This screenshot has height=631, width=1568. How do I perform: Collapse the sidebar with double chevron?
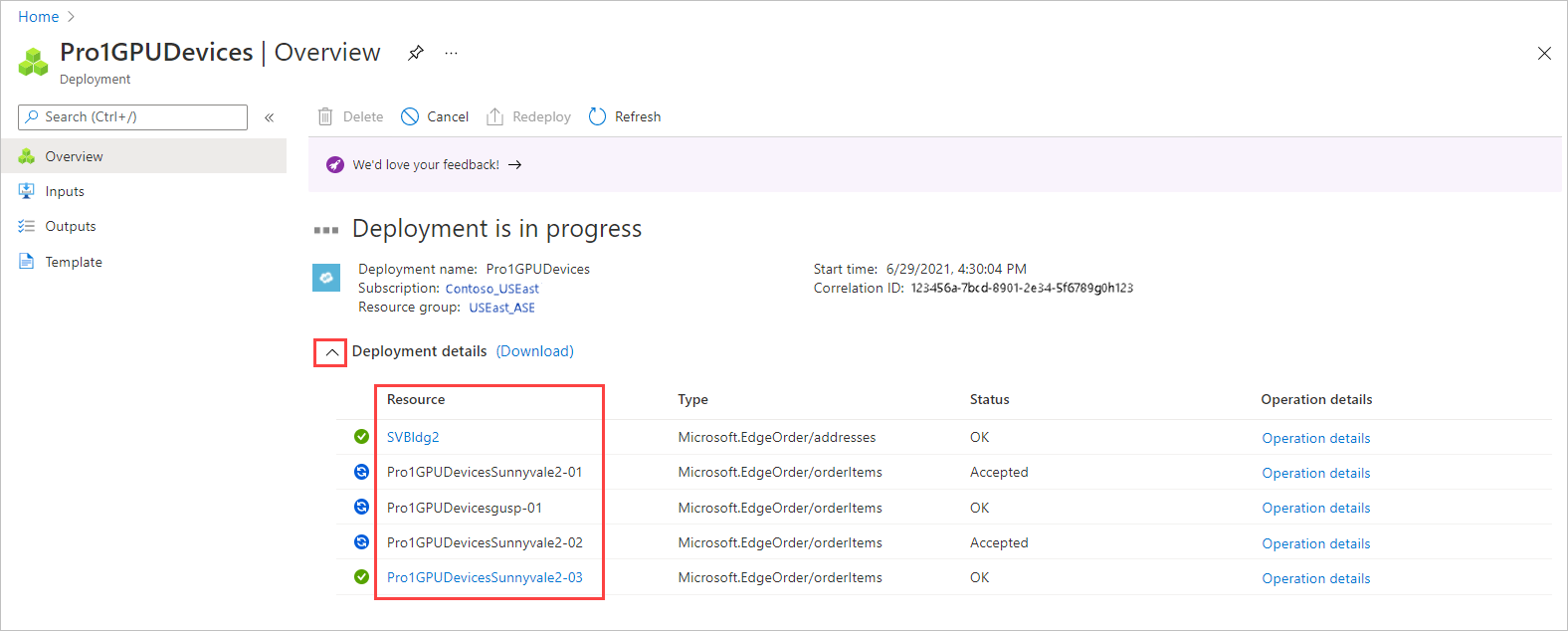tap(269, 117)
